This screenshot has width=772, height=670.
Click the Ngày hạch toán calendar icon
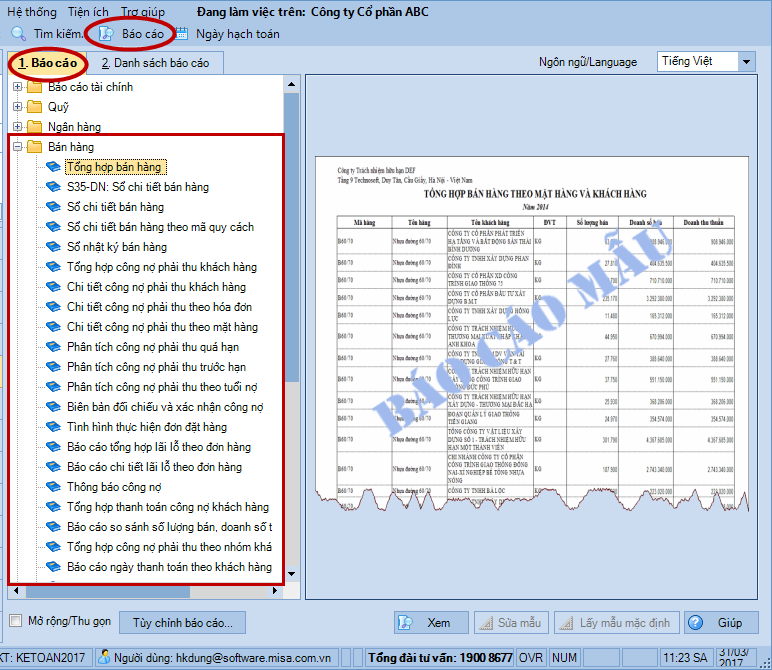[x=181, y=34]
